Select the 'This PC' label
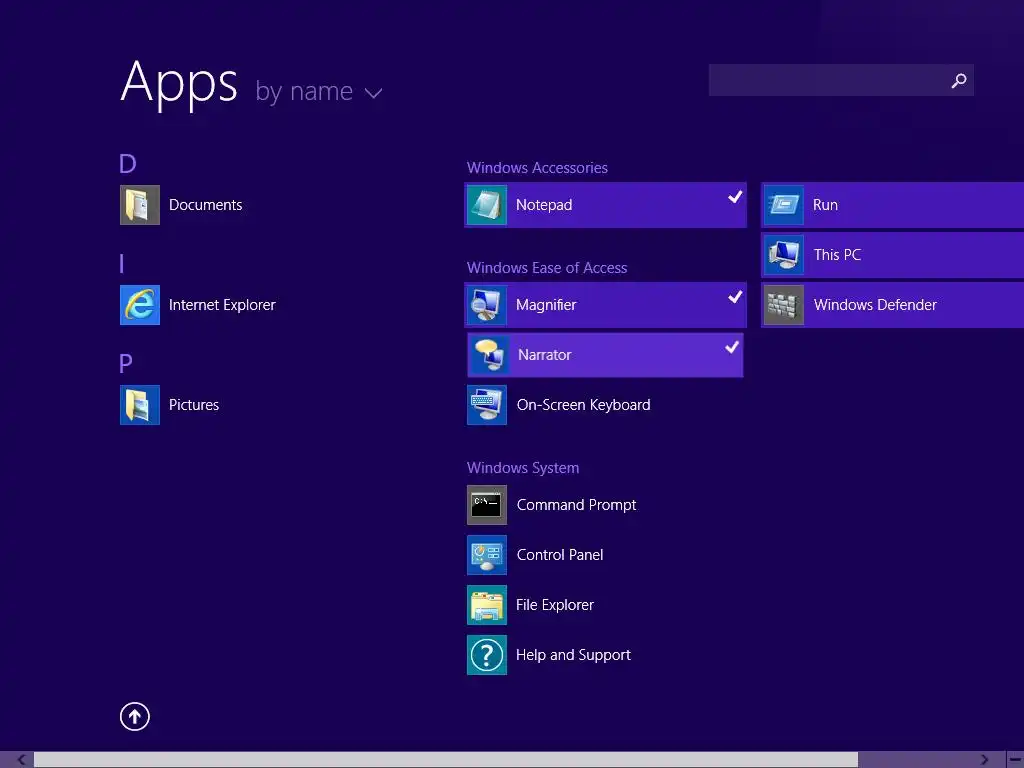Image resolution: width=1024 pixels, height=768 pixels. 837,255
